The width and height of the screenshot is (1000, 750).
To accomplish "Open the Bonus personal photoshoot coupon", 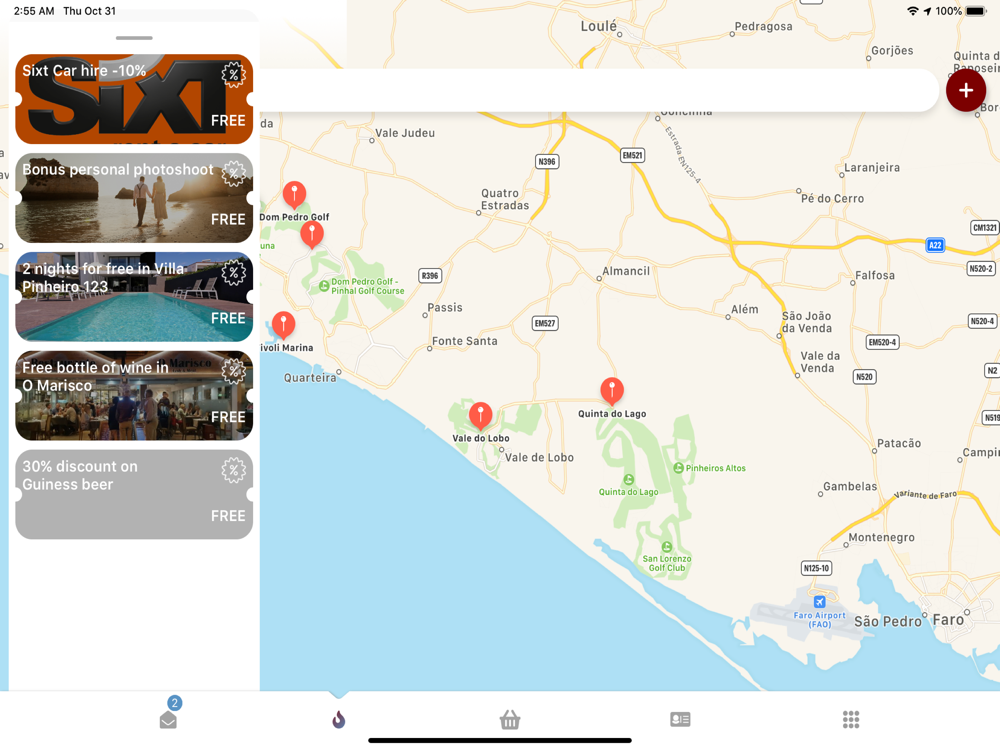I will 134,198.
